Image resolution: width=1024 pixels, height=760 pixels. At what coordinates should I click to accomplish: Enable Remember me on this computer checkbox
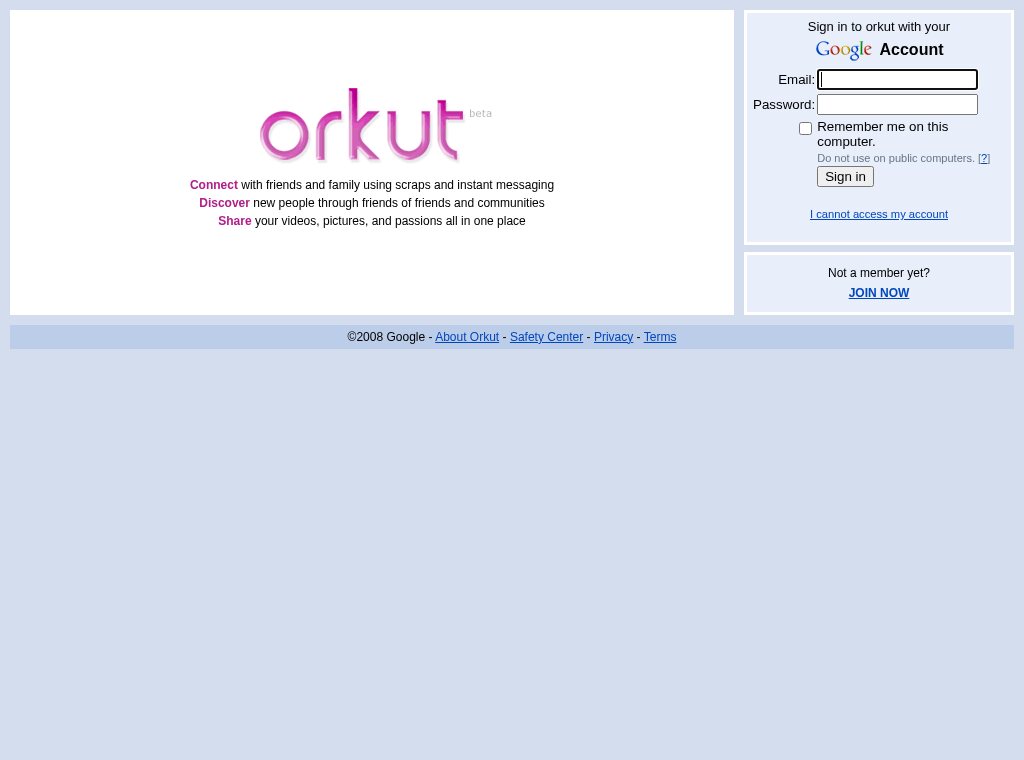(x=805, y=129)
